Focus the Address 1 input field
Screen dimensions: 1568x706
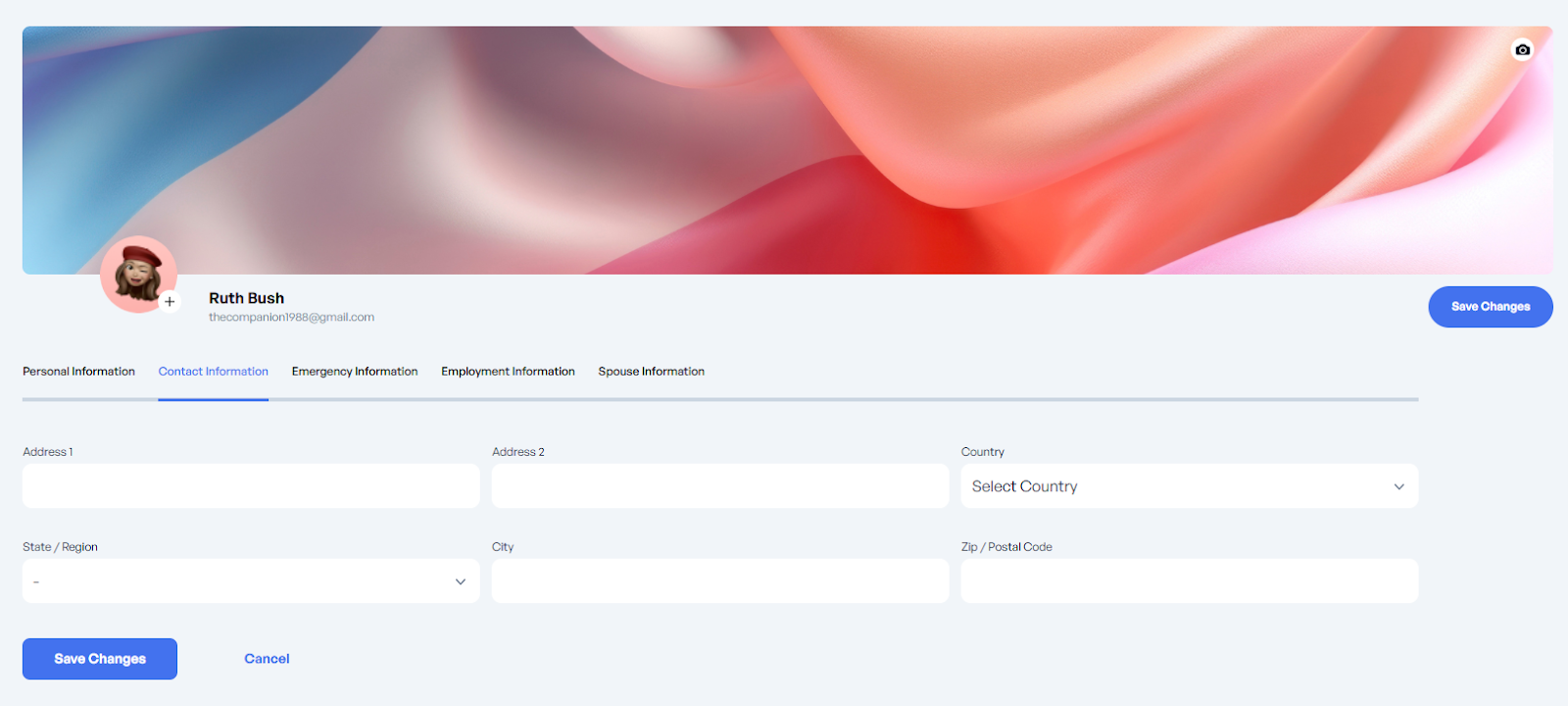pos(251,486)
